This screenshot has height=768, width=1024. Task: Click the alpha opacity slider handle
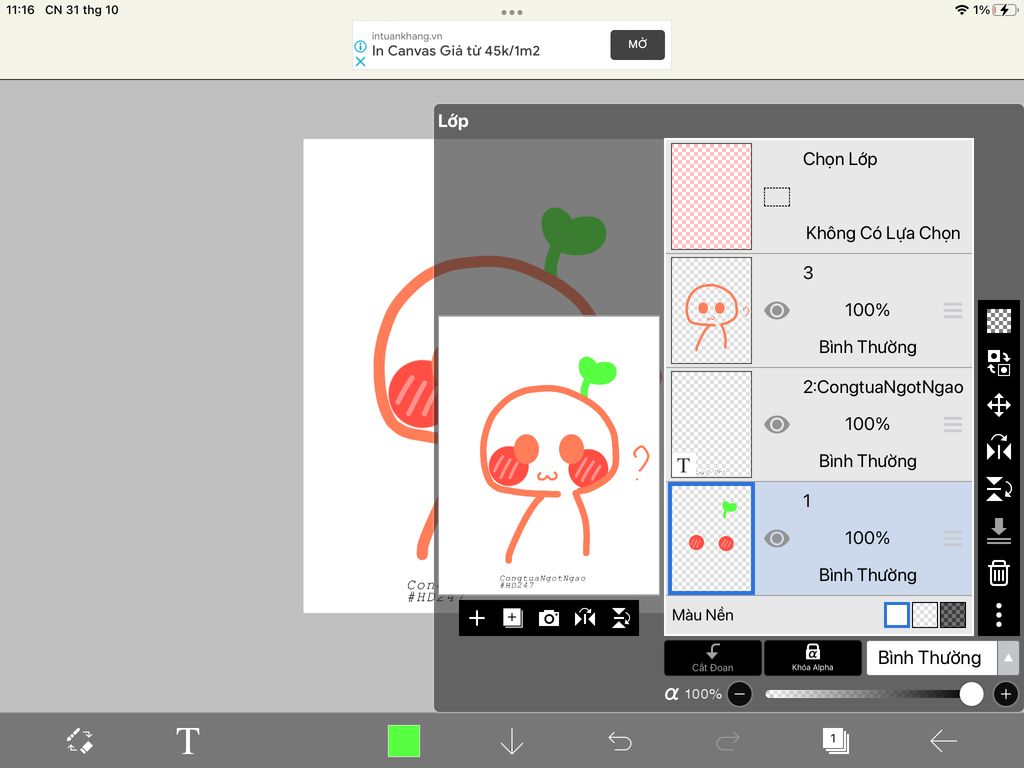(971, 694)
